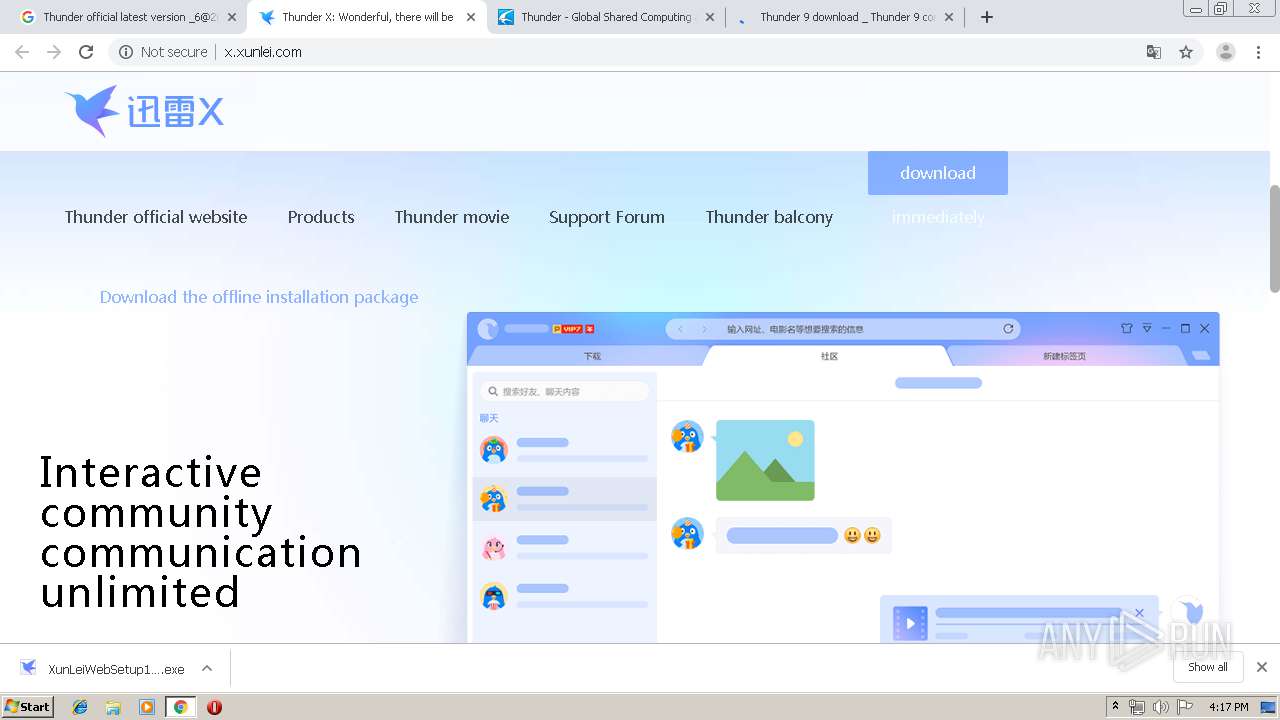Click the Xunlei X logo
1280x720 pixels.
point(144,111)
